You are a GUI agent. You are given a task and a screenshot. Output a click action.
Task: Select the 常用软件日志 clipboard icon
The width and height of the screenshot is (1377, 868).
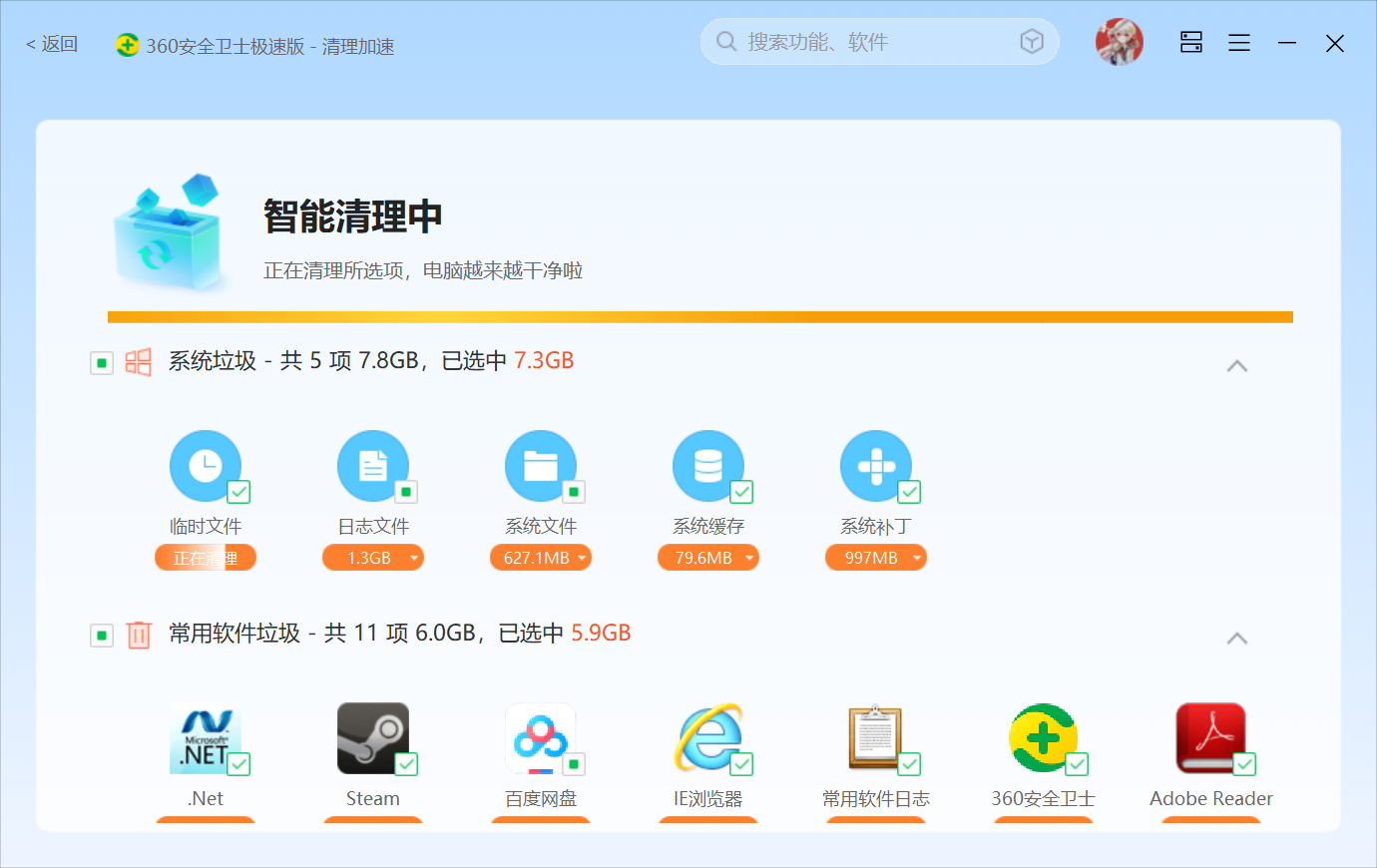coord(876,738)
